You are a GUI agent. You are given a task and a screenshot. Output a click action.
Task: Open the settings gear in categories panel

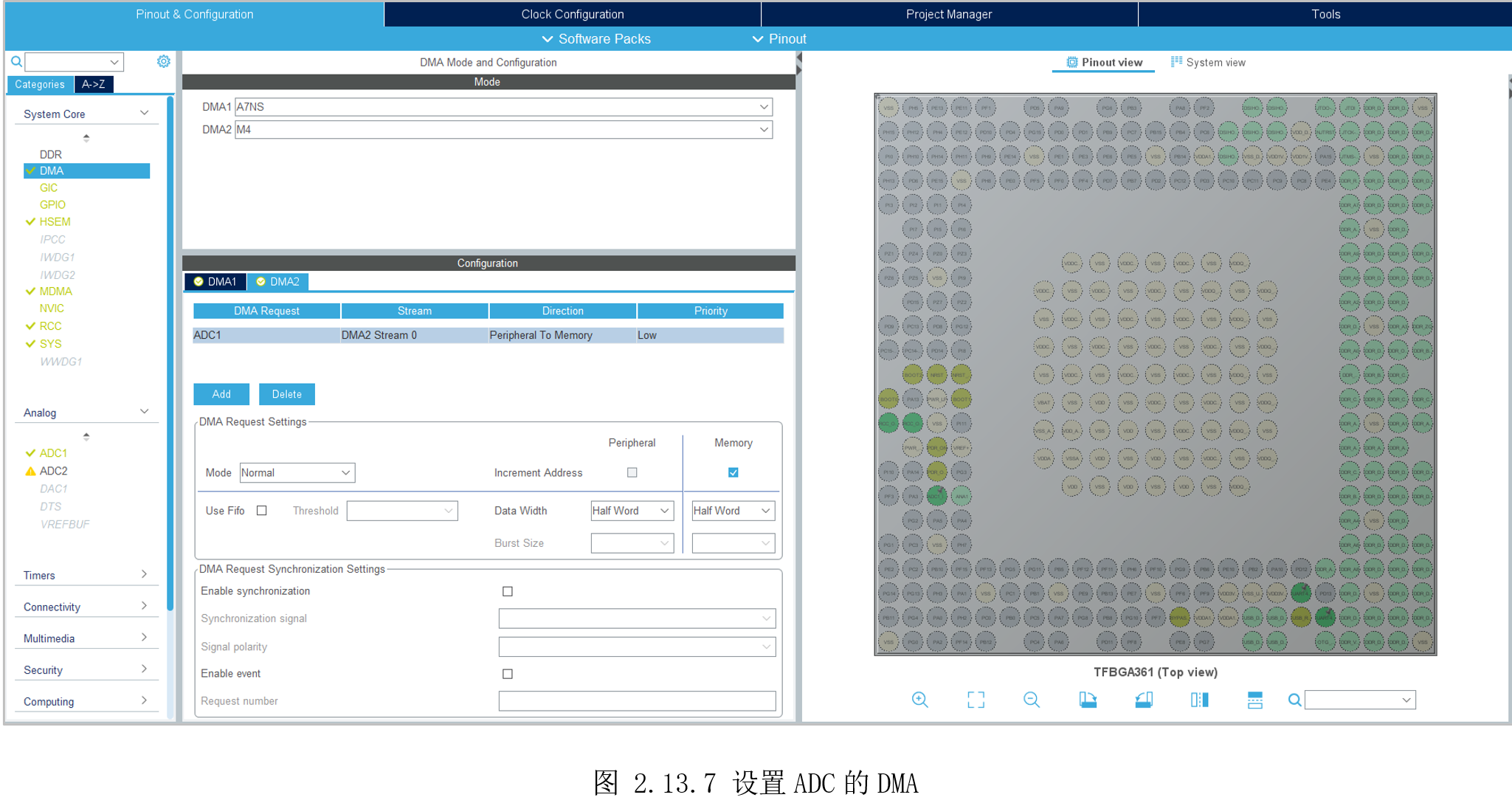(x=163, y=62)
